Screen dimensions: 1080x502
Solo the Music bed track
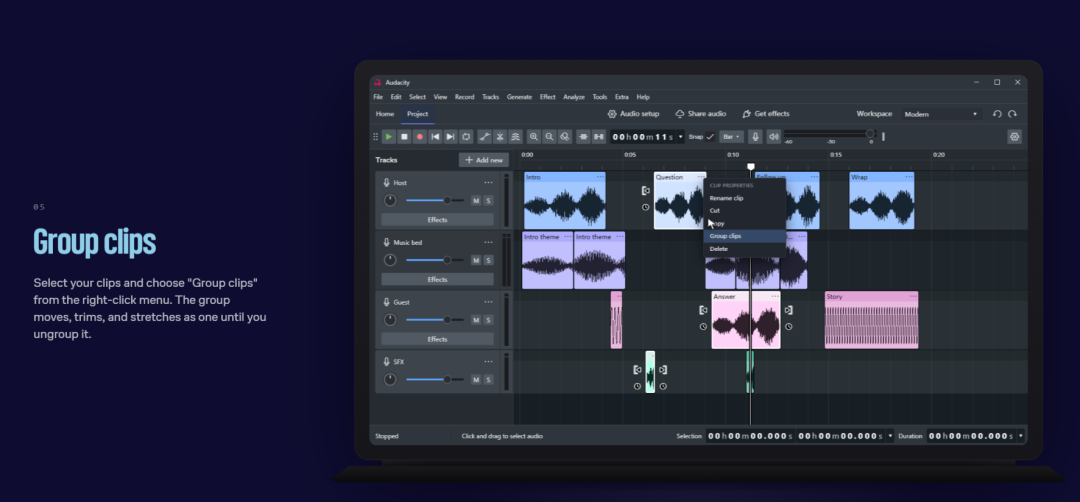click(x=488, y=260)
